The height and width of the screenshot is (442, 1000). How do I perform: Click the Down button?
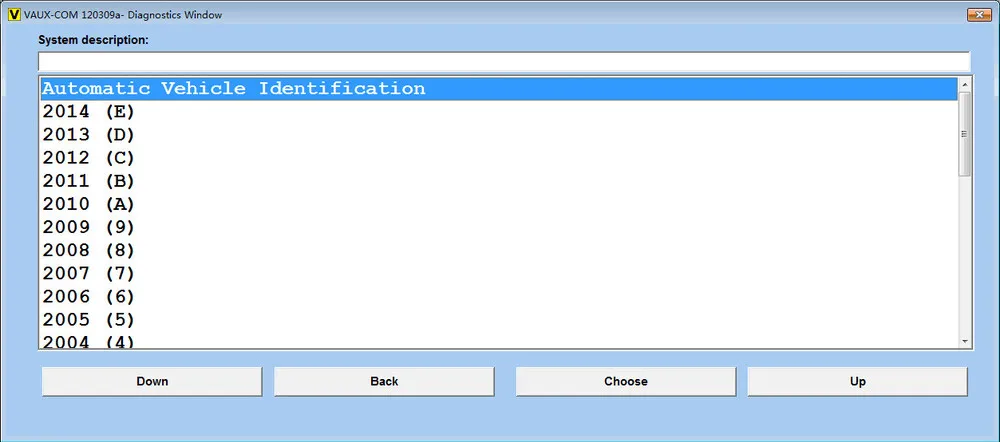[x=152, y=381]
